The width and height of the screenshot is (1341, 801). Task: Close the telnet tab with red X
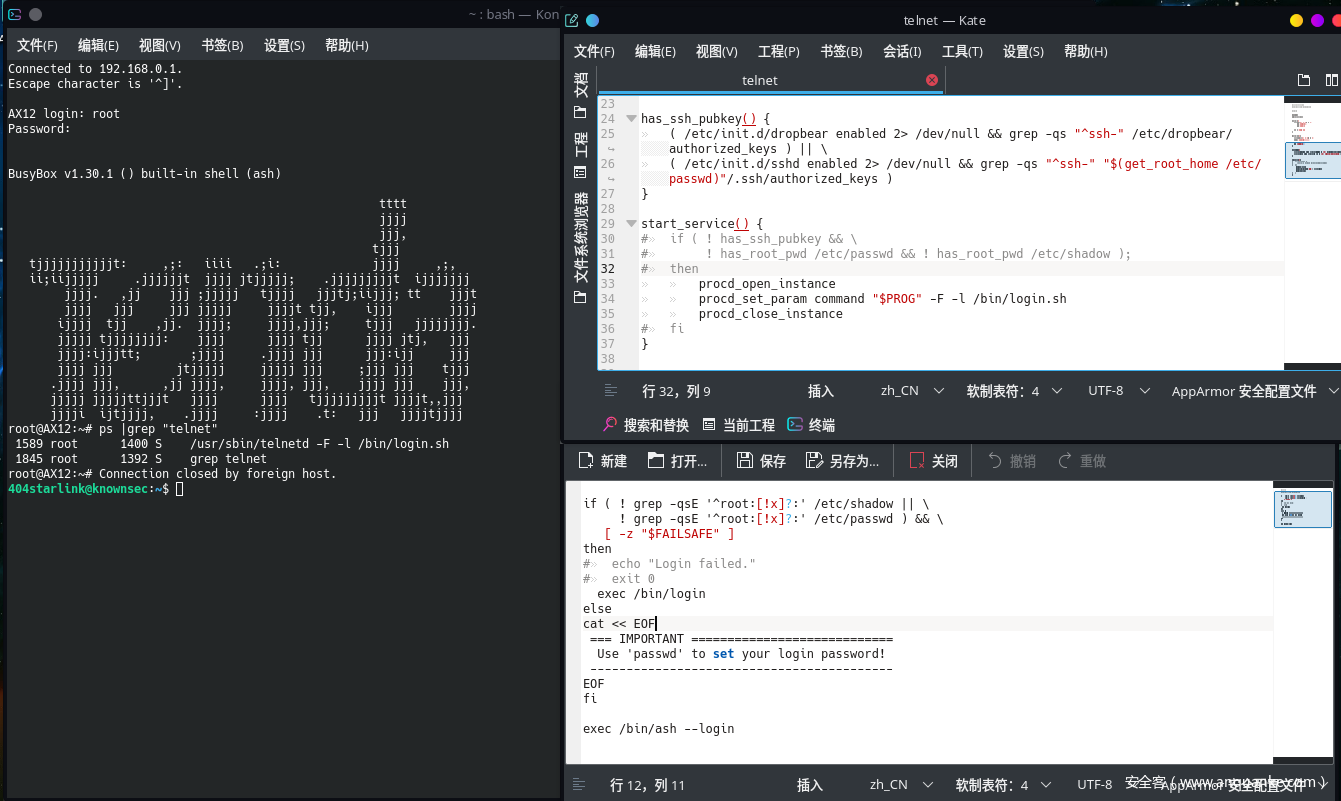click(x=932, y=80)
